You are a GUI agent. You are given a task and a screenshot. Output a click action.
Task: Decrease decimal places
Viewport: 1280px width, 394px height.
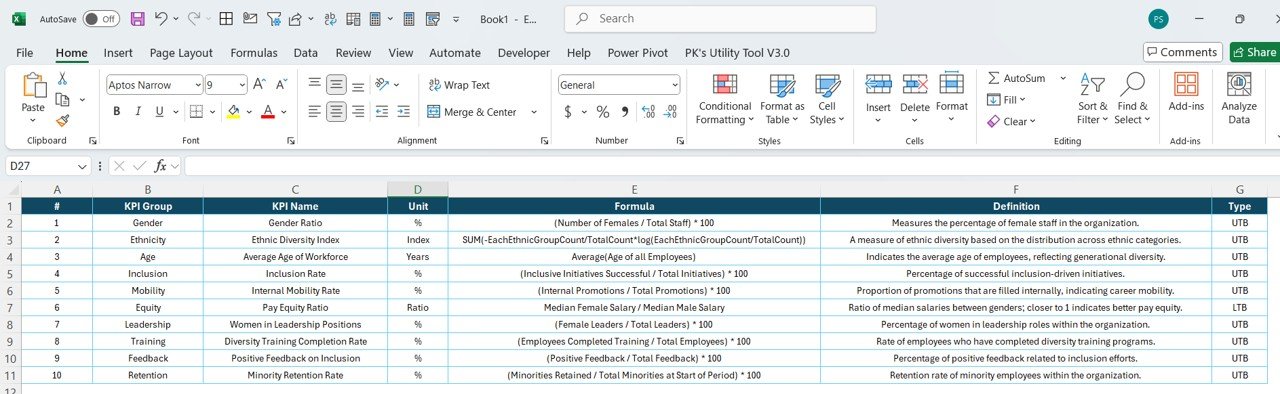[670, 112]
